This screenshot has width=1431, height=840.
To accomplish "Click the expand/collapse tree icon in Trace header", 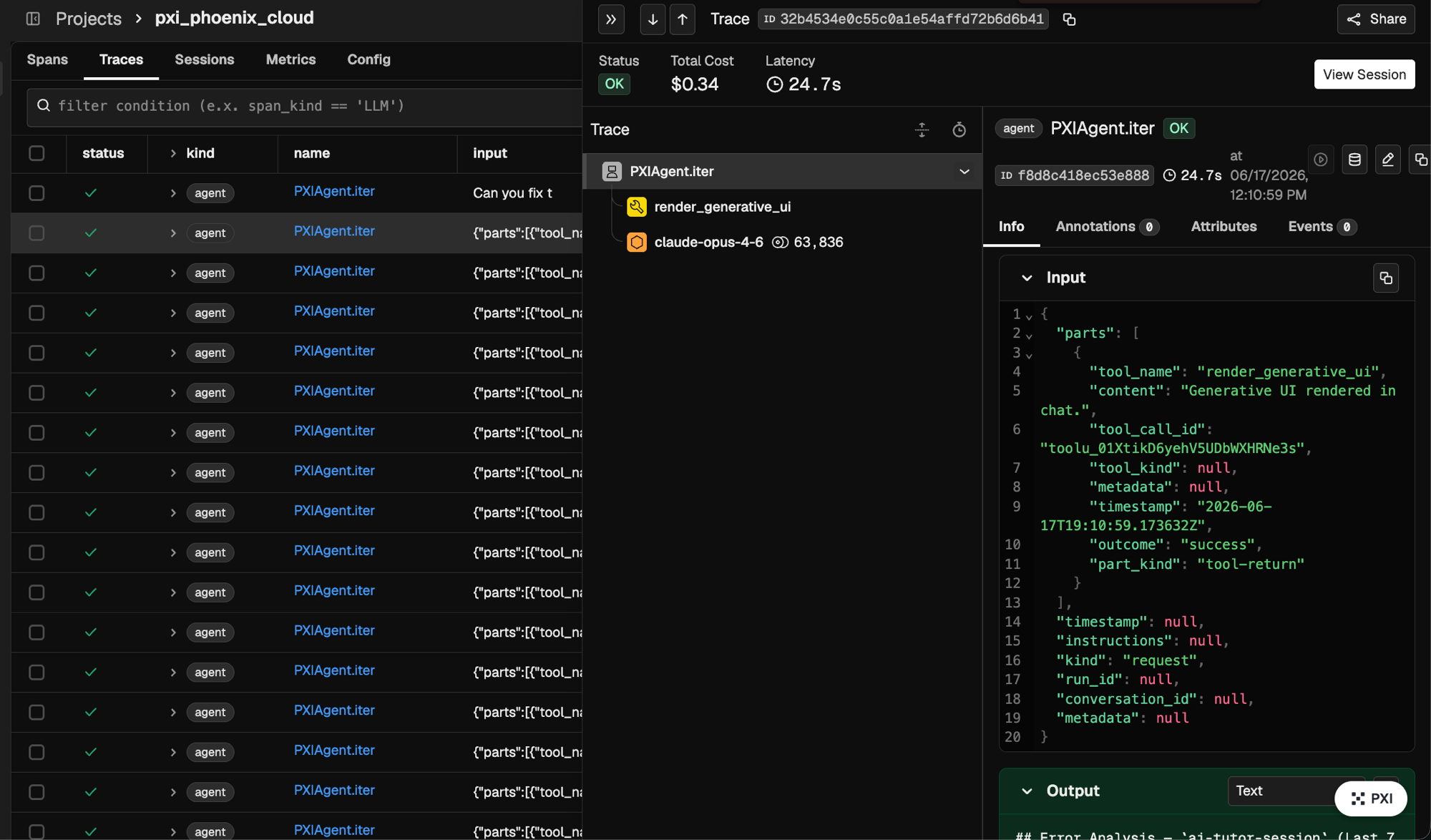I will (922, 130).
